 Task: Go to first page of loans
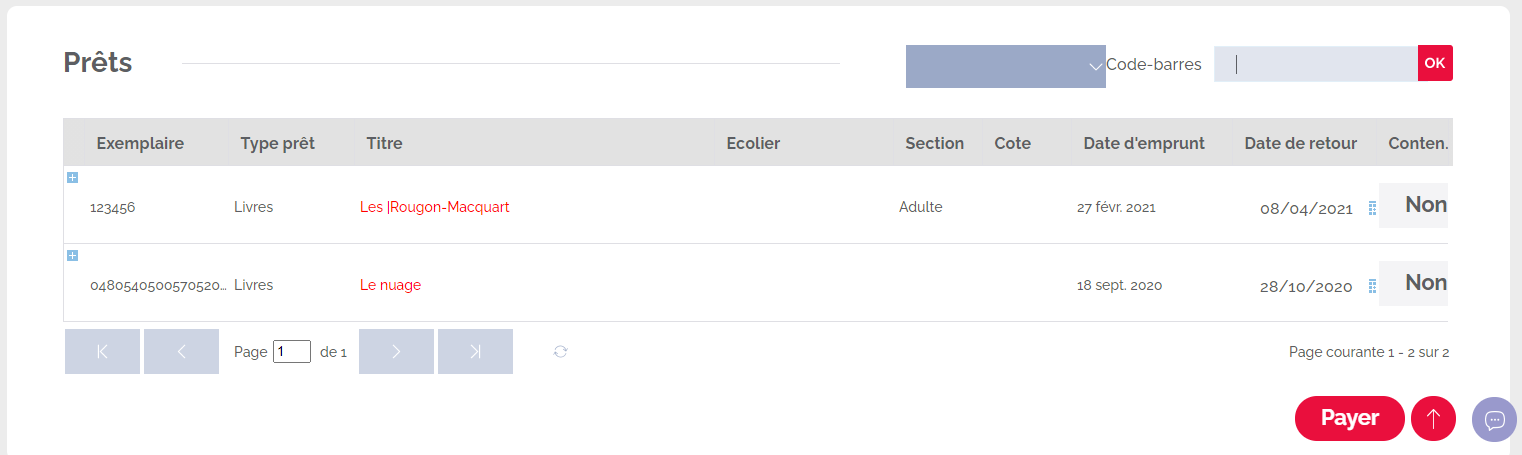[102, 352]
